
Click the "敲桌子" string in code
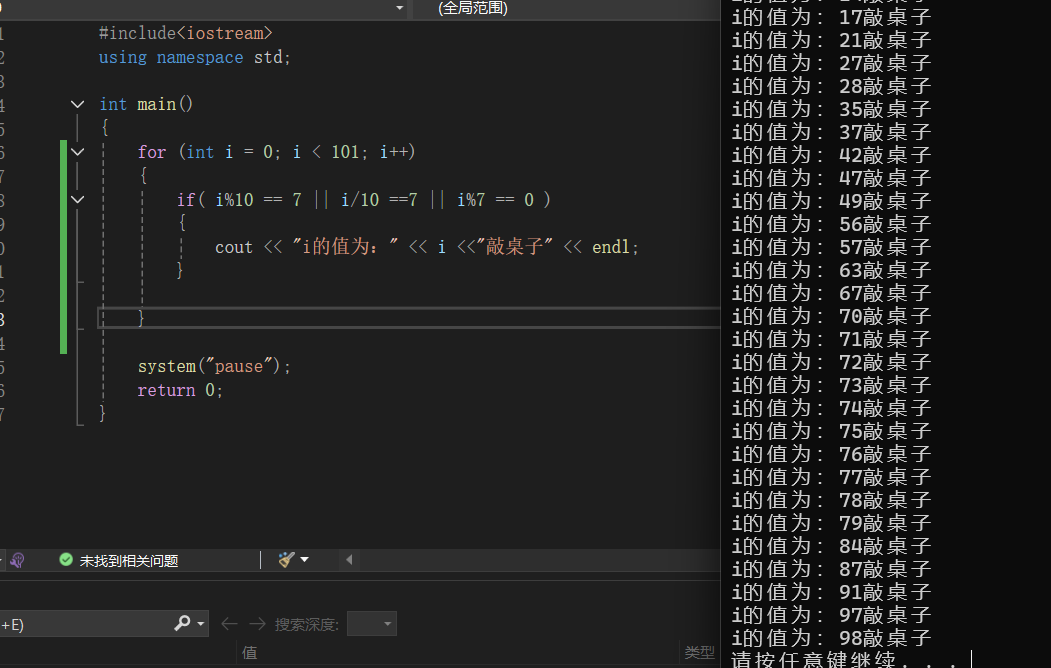[x=515, y=247]
